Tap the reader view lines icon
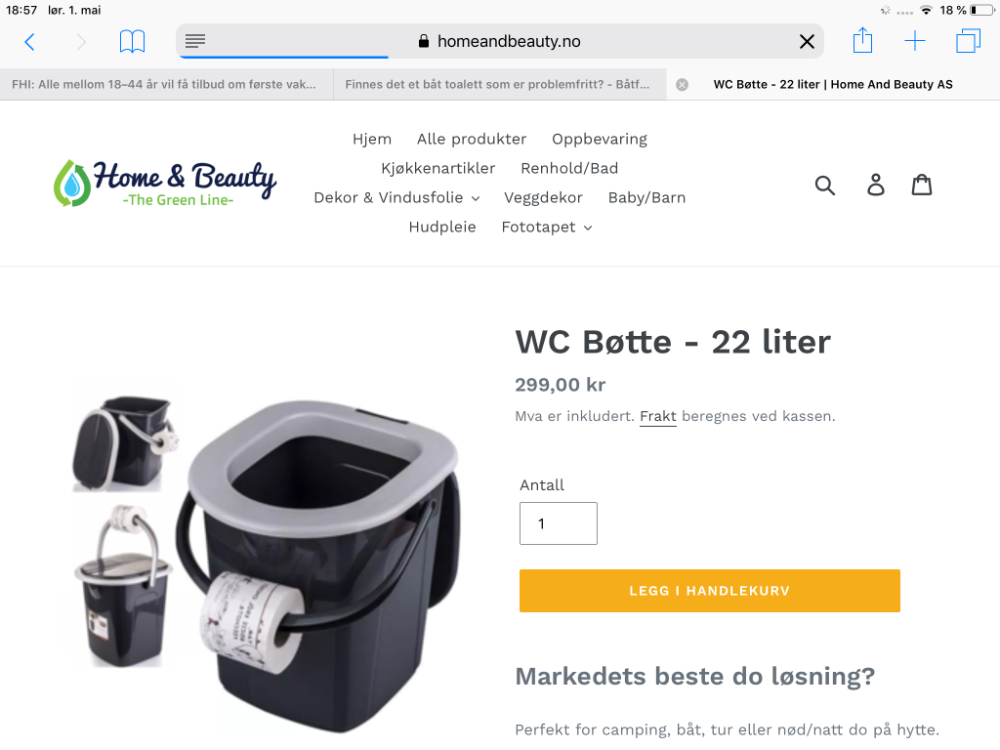The image size is (1000, 750). point(195,41)
